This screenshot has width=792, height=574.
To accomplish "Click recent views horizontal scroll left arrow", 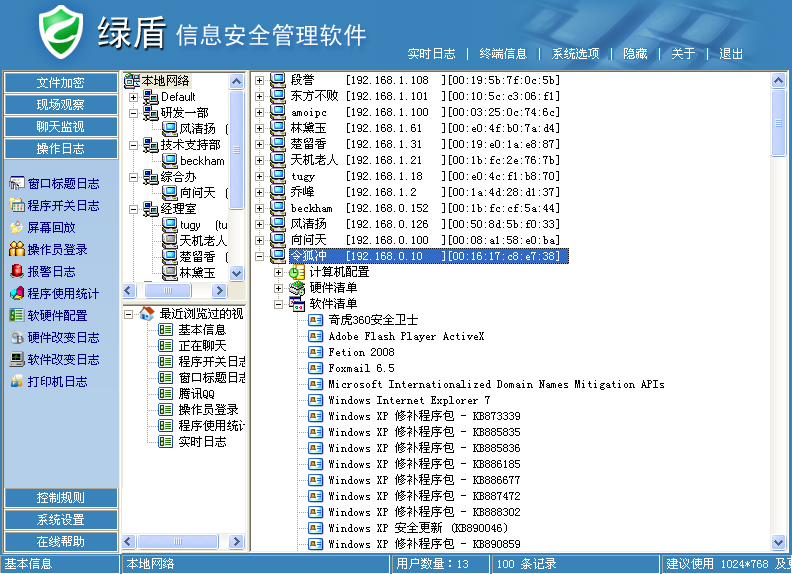I will click(x=128, y=542).
